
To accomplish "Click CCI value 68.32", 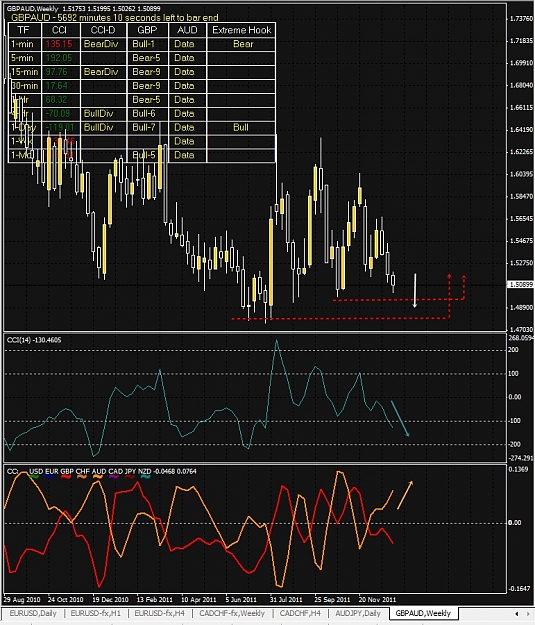I will click(56, 100).
